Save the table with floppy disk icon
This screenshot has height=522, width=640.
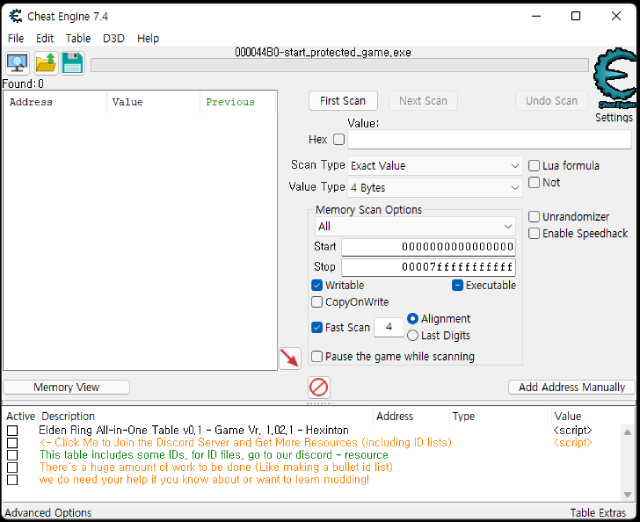coord(73,63)
